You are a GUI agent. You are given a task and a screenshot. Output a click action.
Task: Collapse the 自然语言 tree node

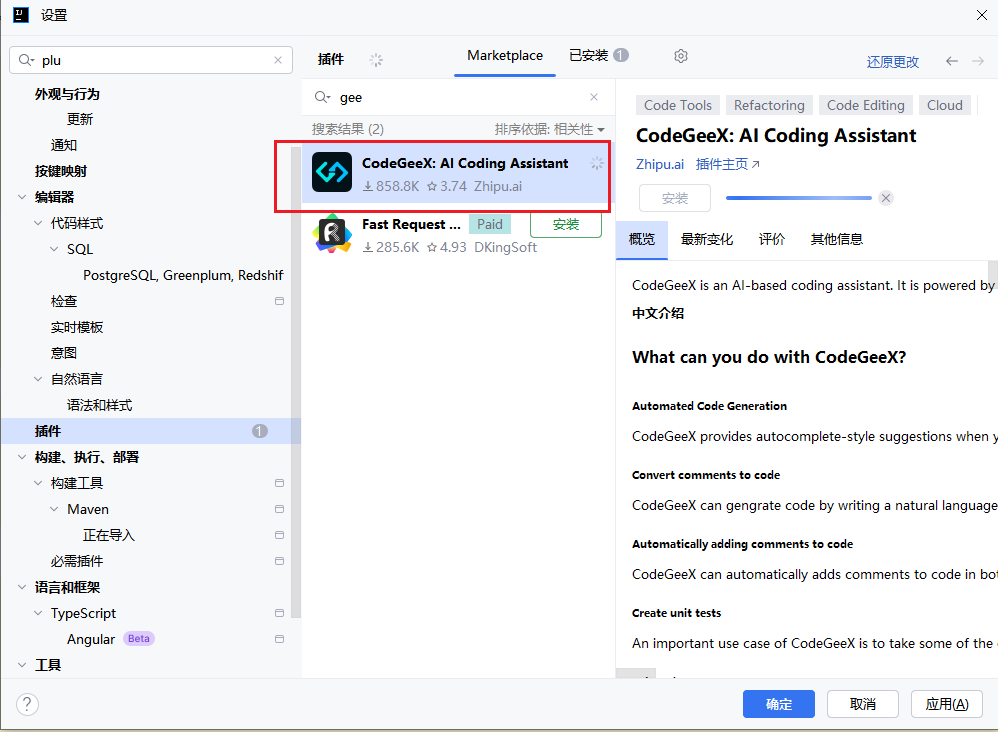click(38, 379)
